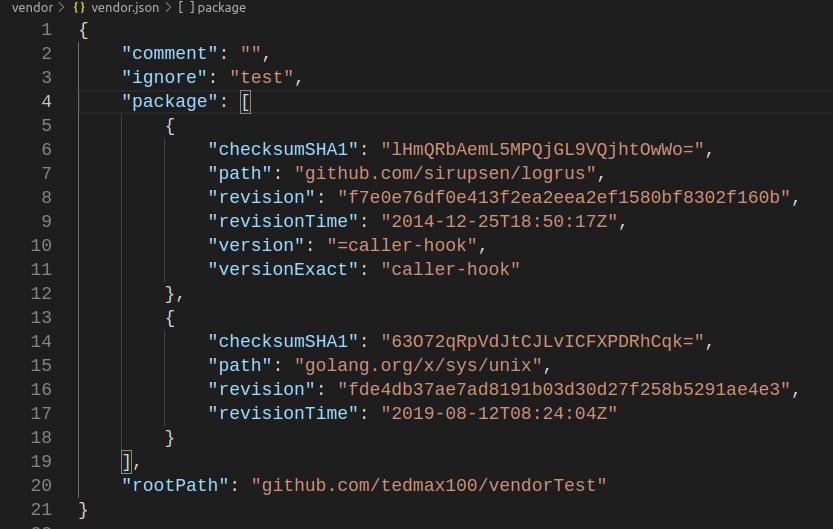Click line number 4 in gutter
This screenshot has height=529, width=833.
(46, 101)
